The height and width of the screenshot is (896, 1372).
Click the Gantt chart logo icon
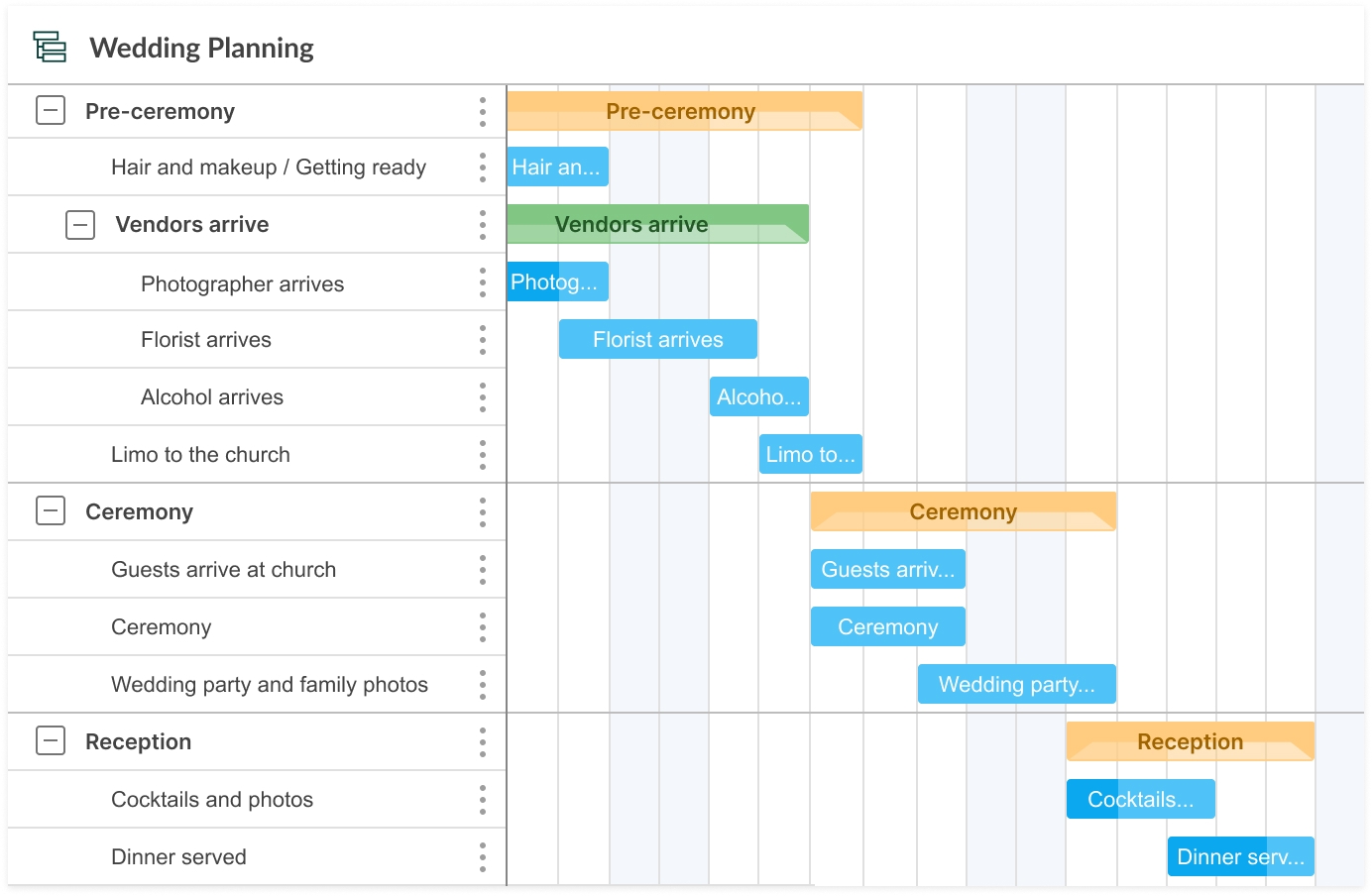click(50, 47)
